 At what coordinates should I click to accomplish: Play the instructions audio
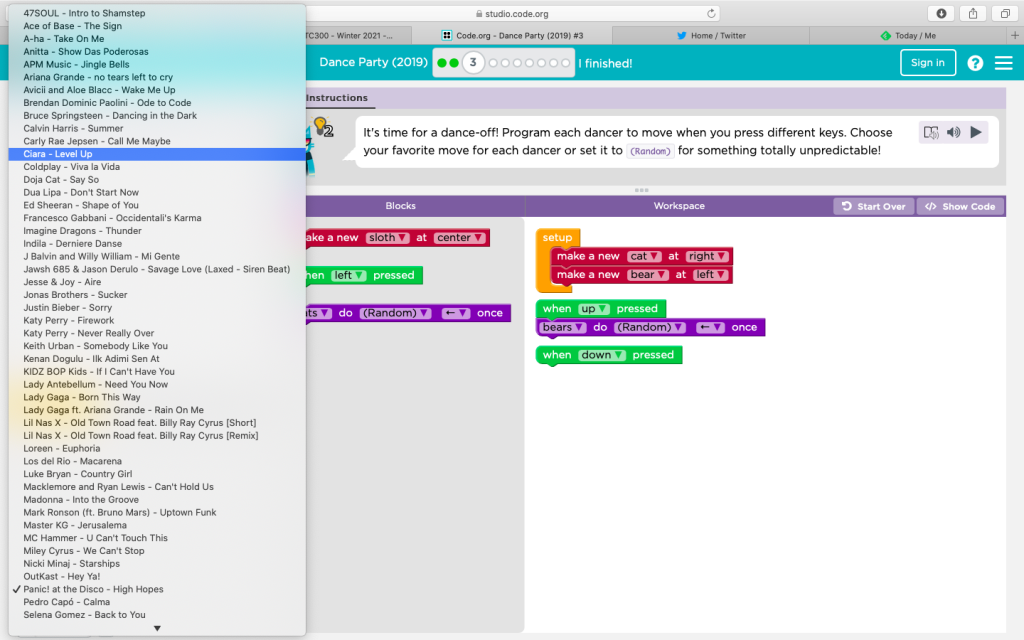[976, 132]
